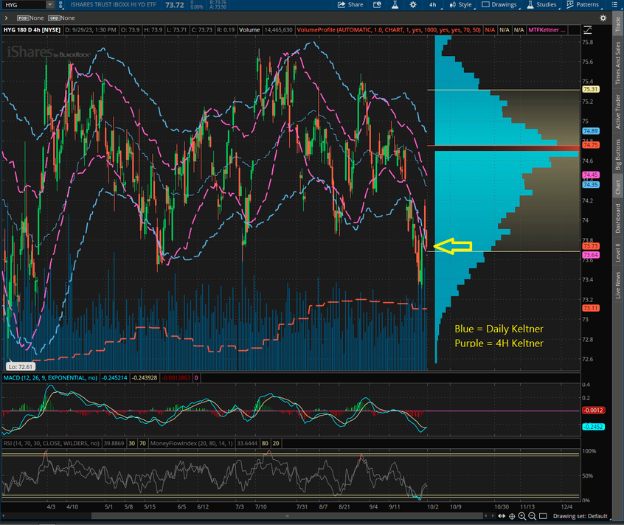Click the HYG symbol input field
The image size is (624, 525).
coord(24,5)
